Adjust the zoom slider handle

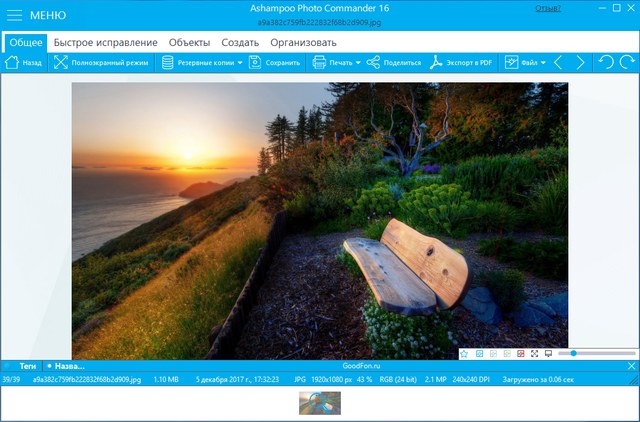pyautogui.click(x=573, y=354)
